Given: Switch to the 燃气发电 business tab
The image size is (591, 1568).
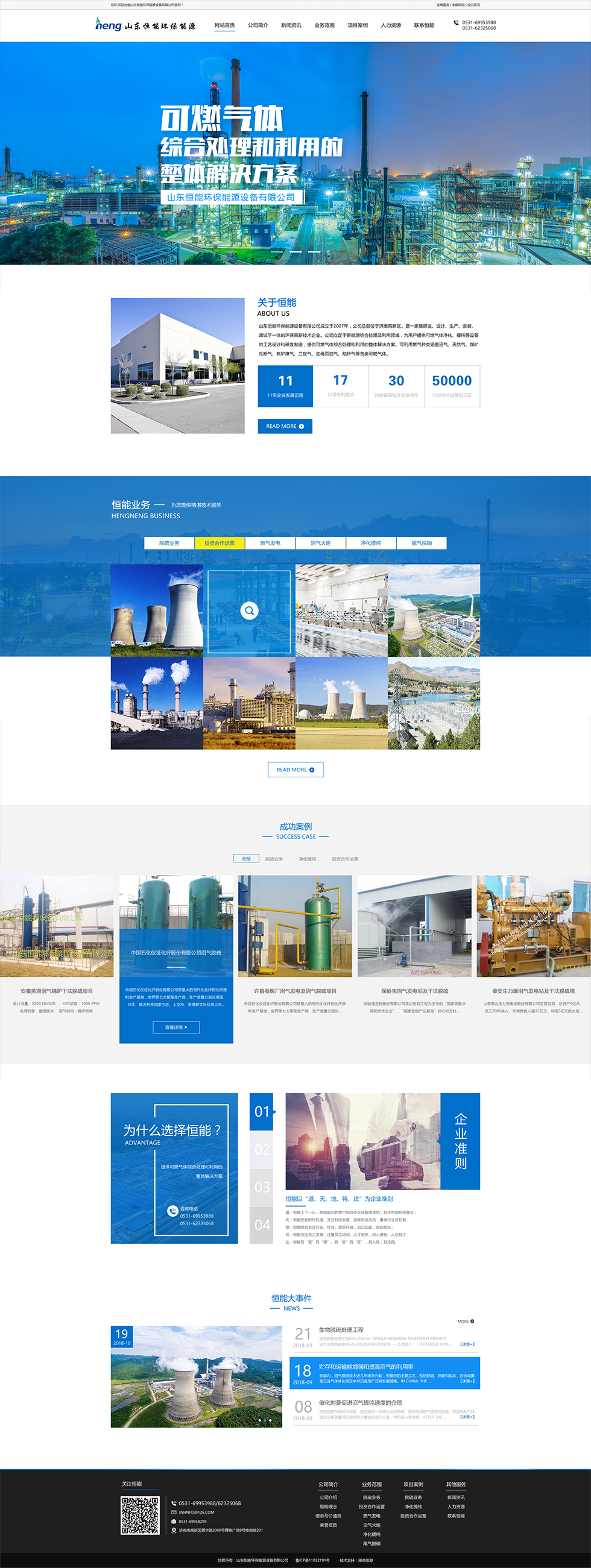Looking at the screenshot, I should [270, 543].
